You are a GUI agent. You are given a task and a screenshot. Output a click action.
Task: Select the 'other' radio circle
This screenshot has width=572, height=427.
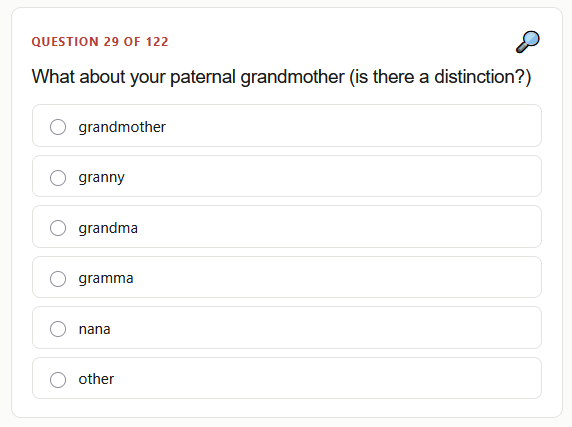58,380
